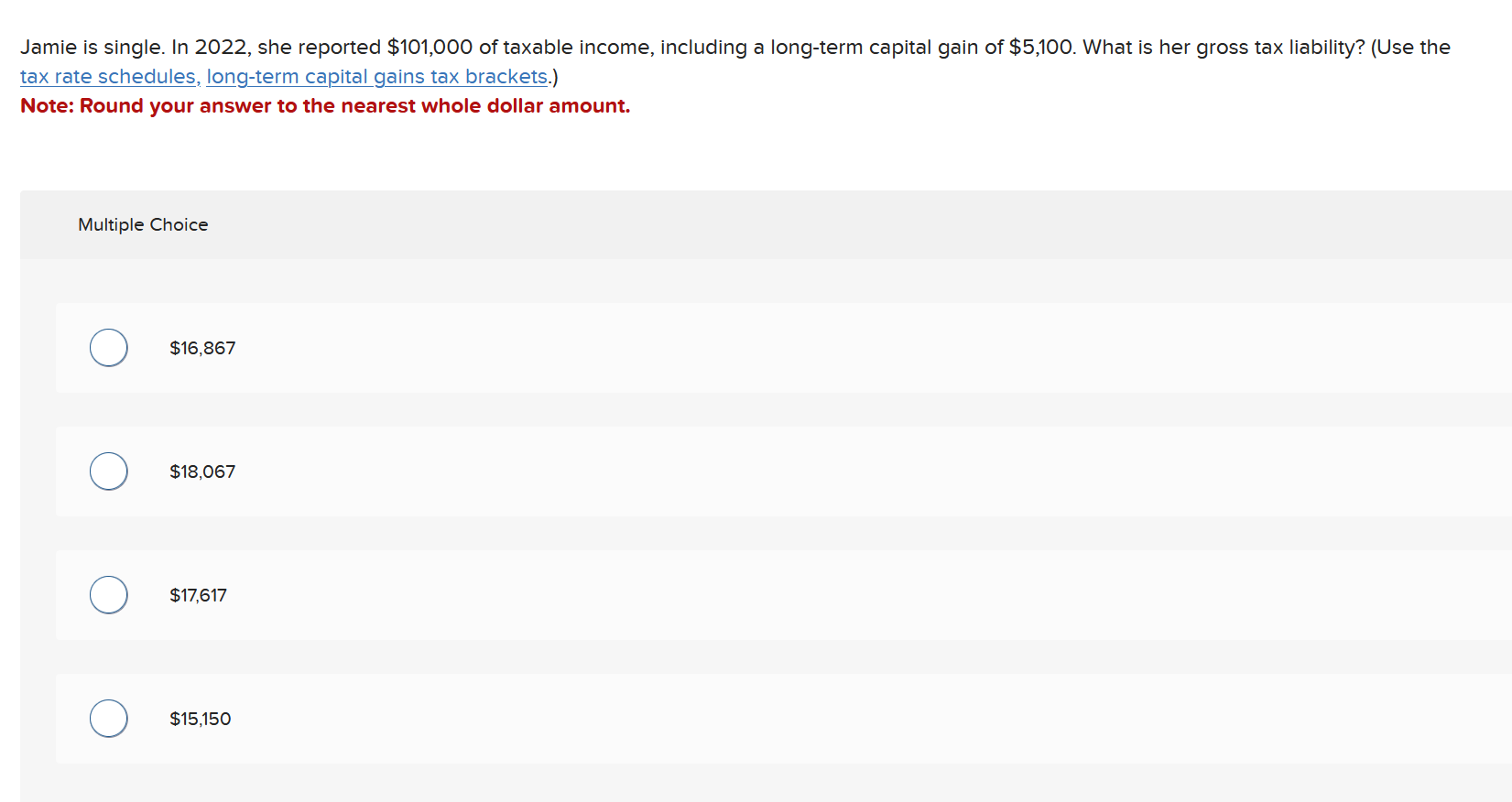This screenshot has width=1512, height=802.
Task: Open the tax rate schedules link
Action: pyautogui.click(x=107, y=77)
